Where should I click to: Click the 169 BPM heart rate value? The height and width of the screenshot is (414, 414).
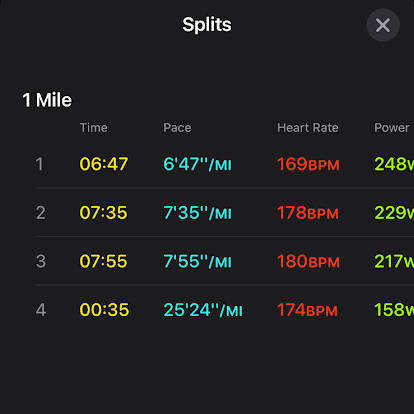coord(308,164)
